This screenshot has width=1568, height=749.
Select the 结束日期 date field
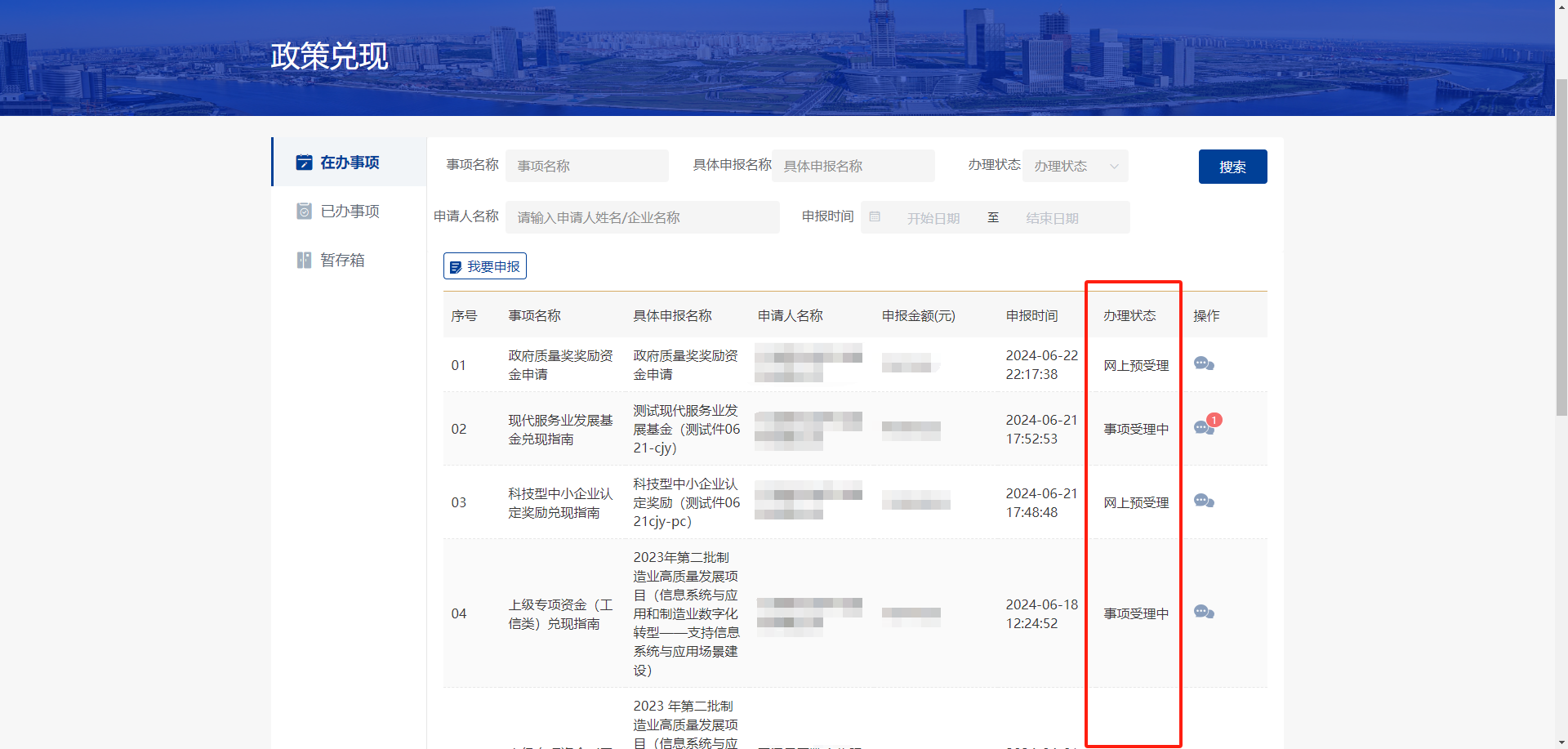[x=1052, y=218]
